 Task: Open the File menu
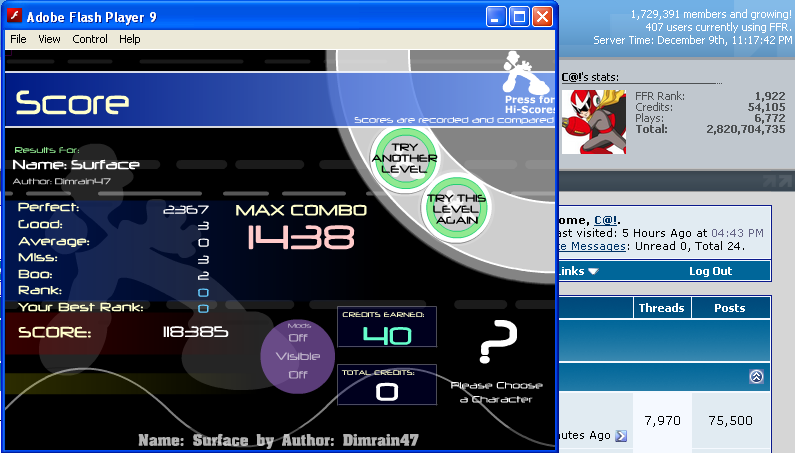(18, 39)
